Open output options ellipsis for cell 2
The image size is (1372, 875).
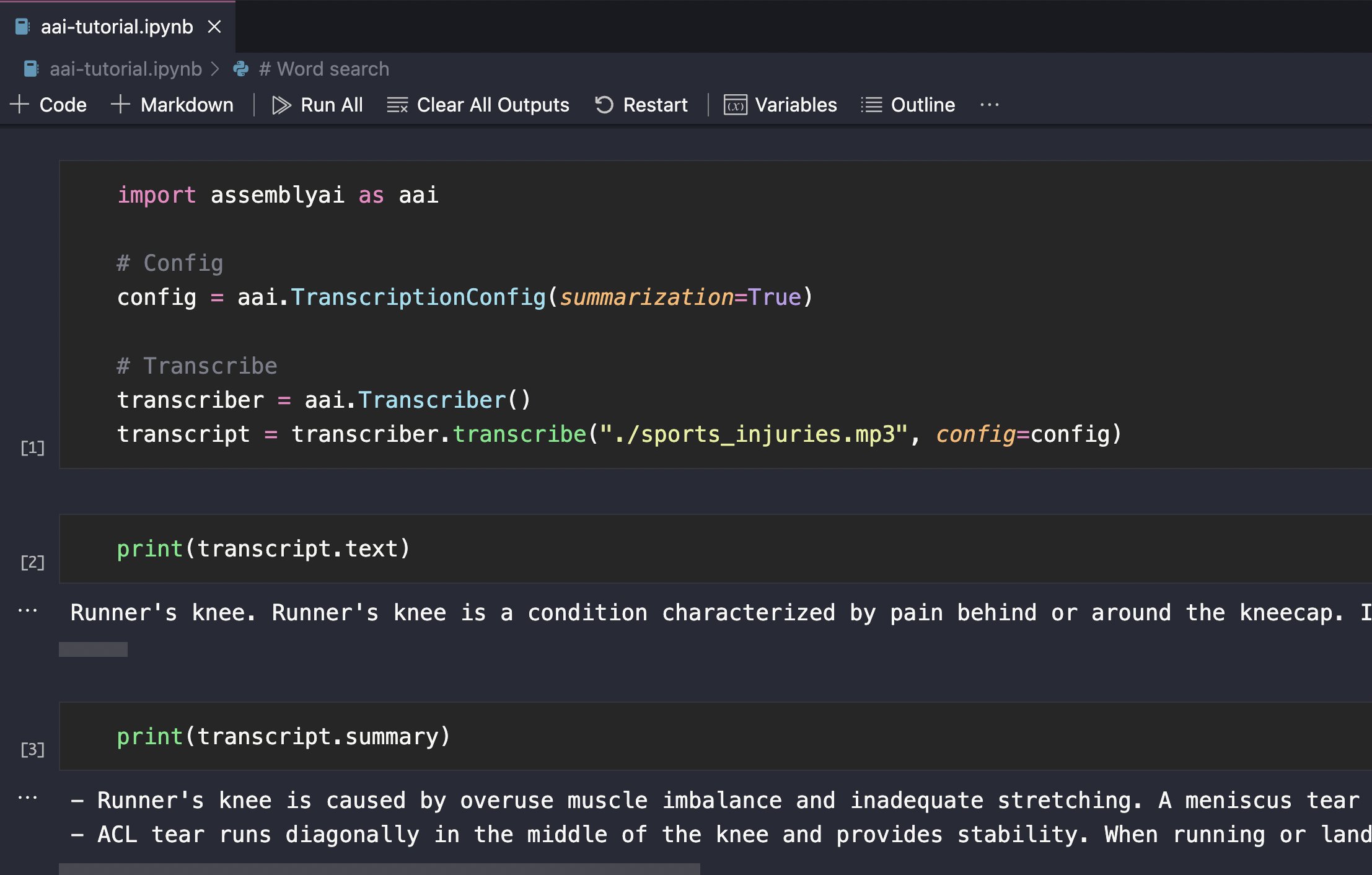click(28, 611)
